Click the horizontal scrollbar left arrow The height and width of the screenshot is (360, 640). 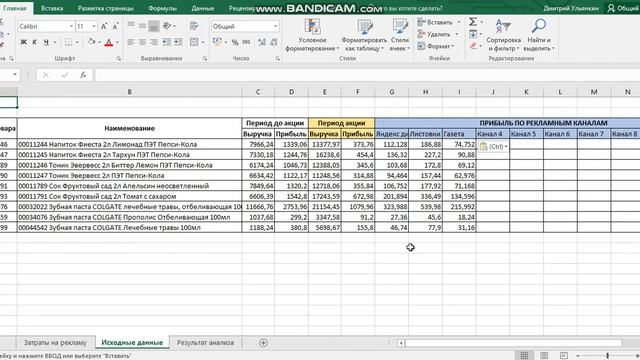pyautogui.click(x=401, y=343)
